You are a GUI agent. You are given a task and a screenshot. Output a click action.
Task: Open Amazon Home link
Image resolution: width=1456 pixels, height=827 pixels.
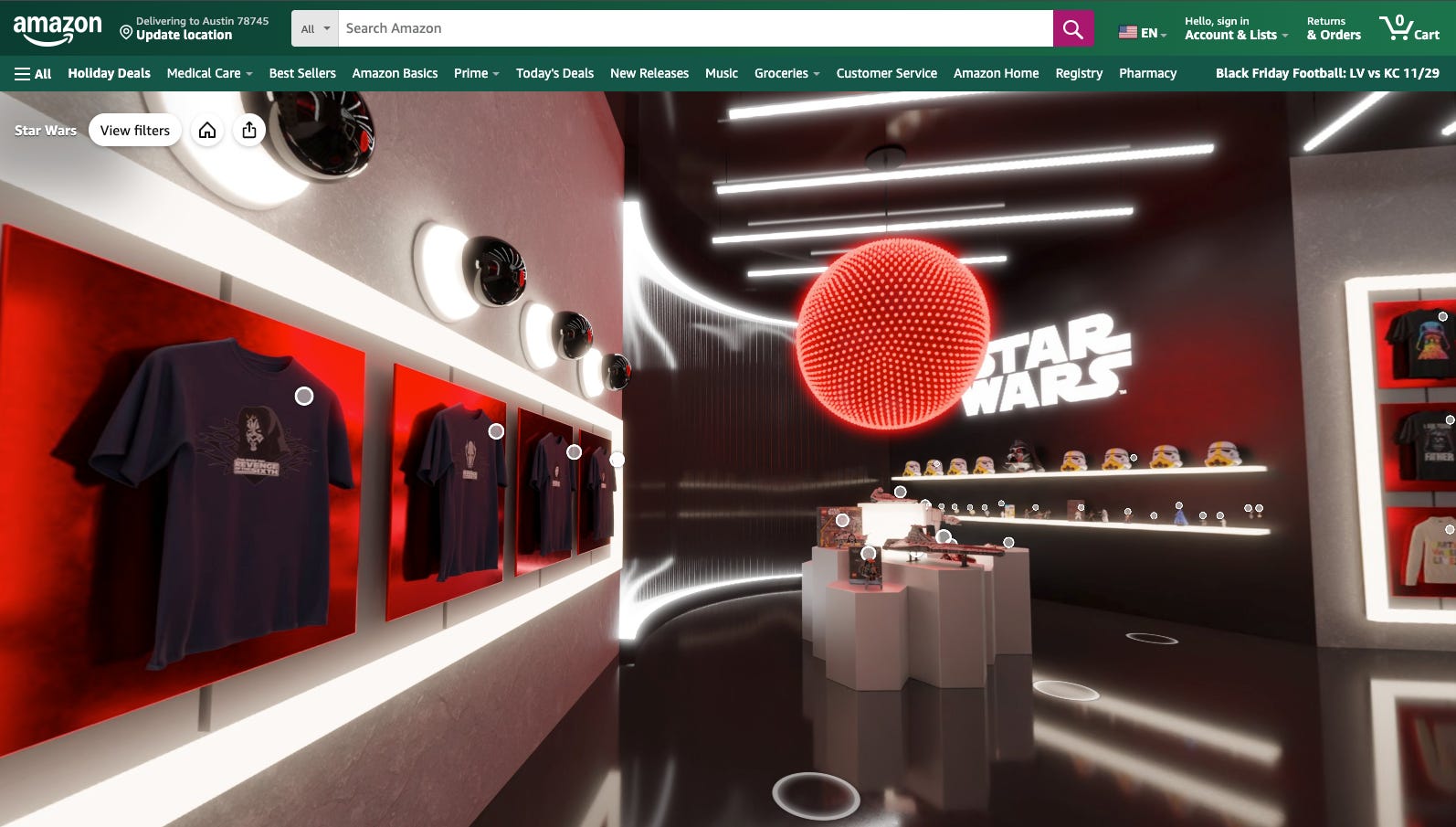click(x=996, y=73)
